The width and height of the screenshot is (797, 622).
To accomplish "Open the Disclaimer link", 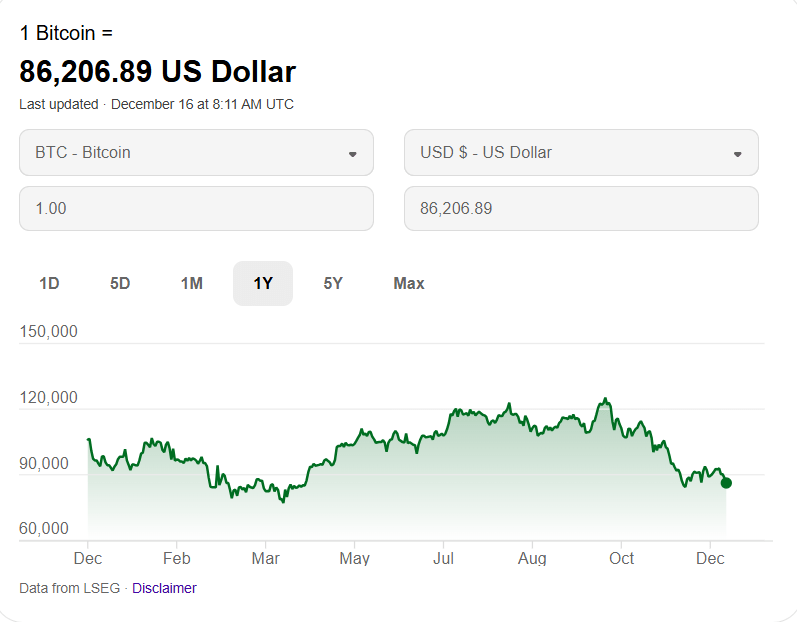I will click(164, 588).
